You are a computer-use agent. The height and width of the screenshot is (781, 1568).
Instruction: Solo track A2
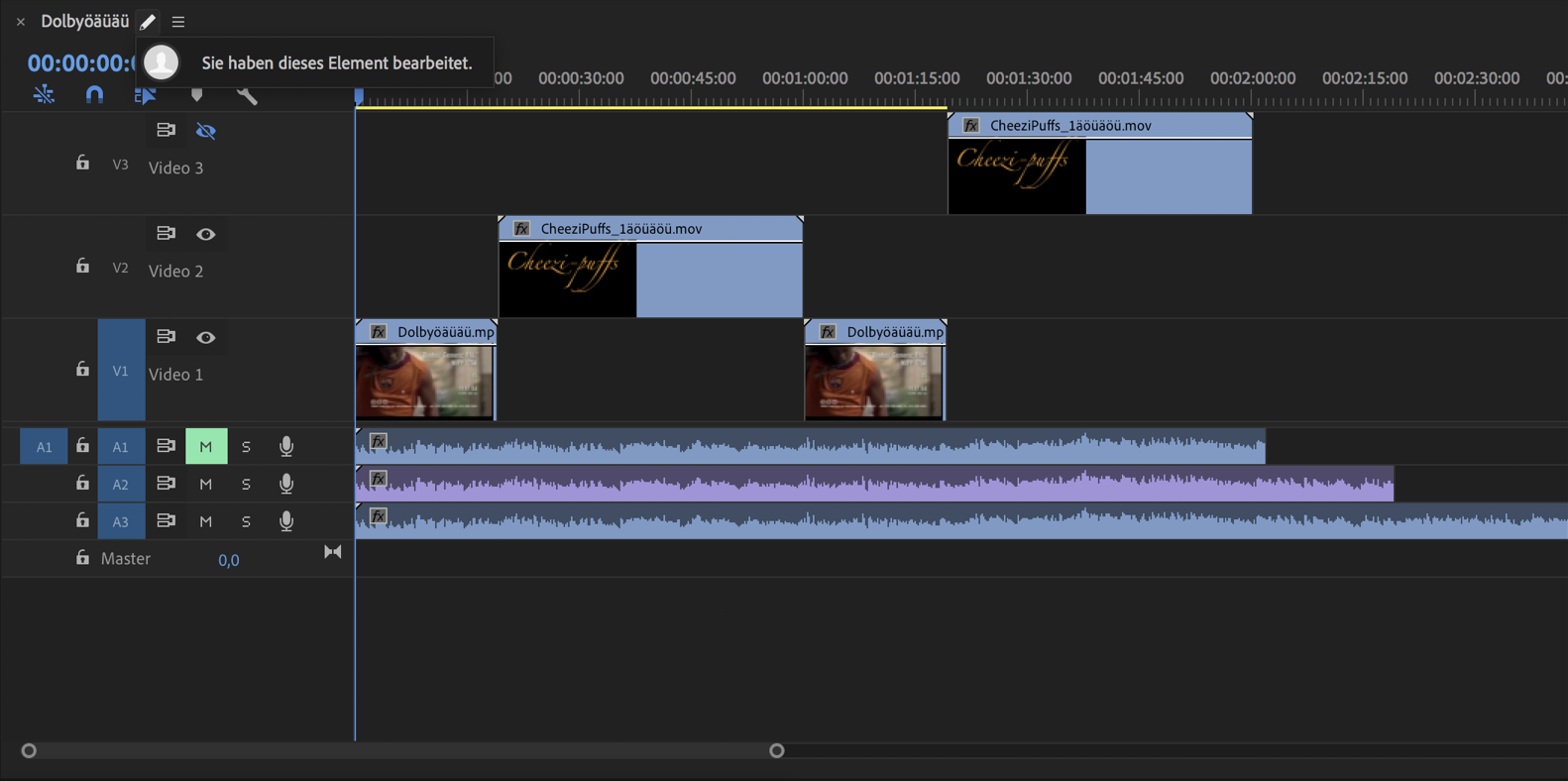point(246,484)
